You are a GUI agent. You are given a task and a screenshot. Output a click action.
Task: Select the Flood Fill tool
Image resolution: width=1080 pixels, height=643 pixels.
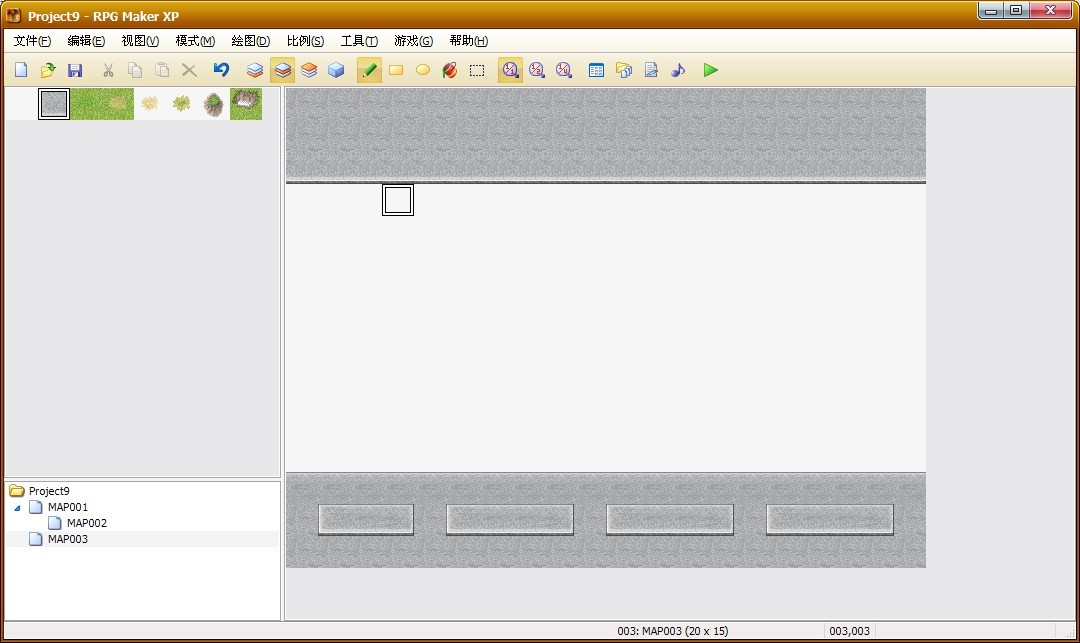[x=450, y=70]
